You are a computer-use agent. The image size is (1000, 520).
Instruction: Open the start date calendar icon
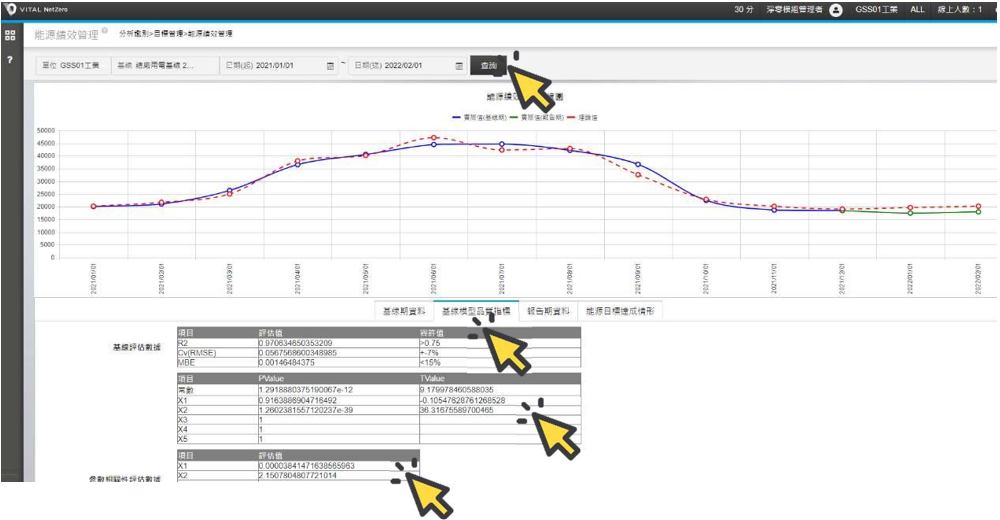point(331,66)
